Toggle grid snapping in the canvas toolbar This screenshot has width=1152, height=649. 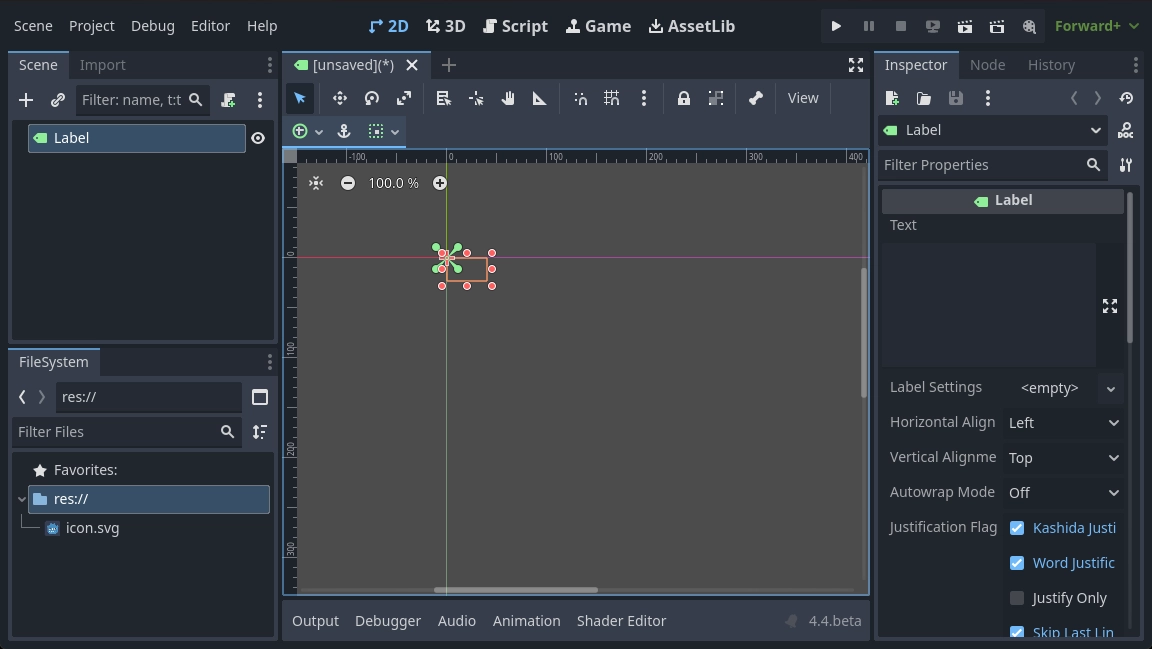612,98
